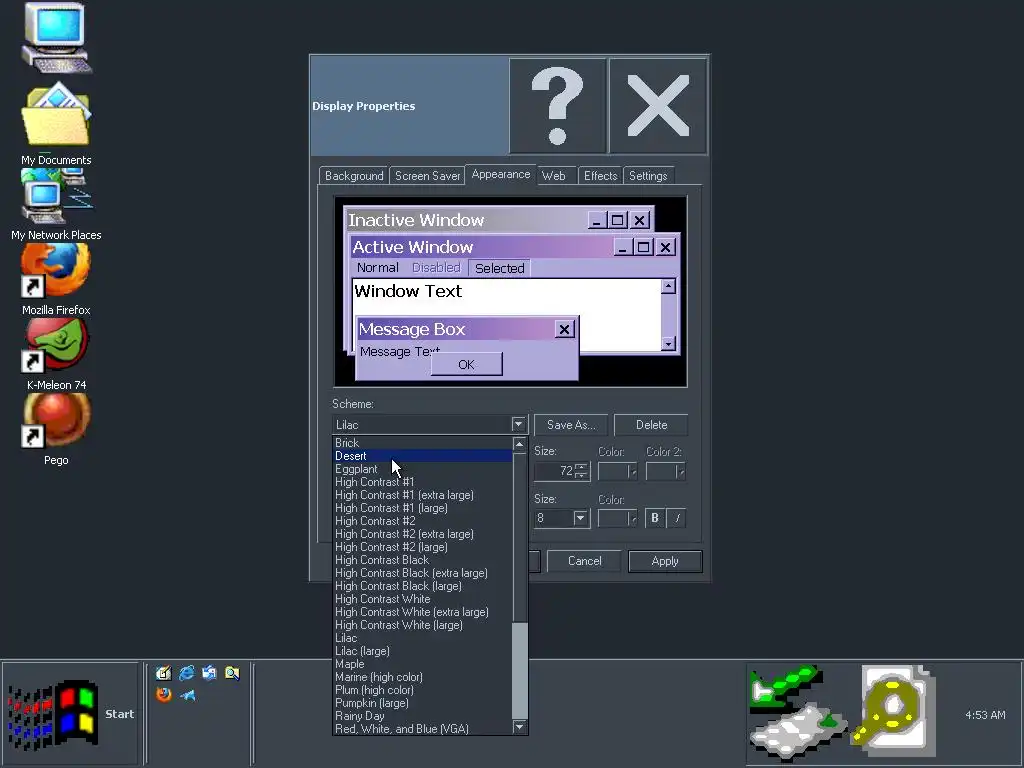The width and height of the screenshot is (1024, 768).
Task: Switch to the Background tab
Action: pos(354,176)
